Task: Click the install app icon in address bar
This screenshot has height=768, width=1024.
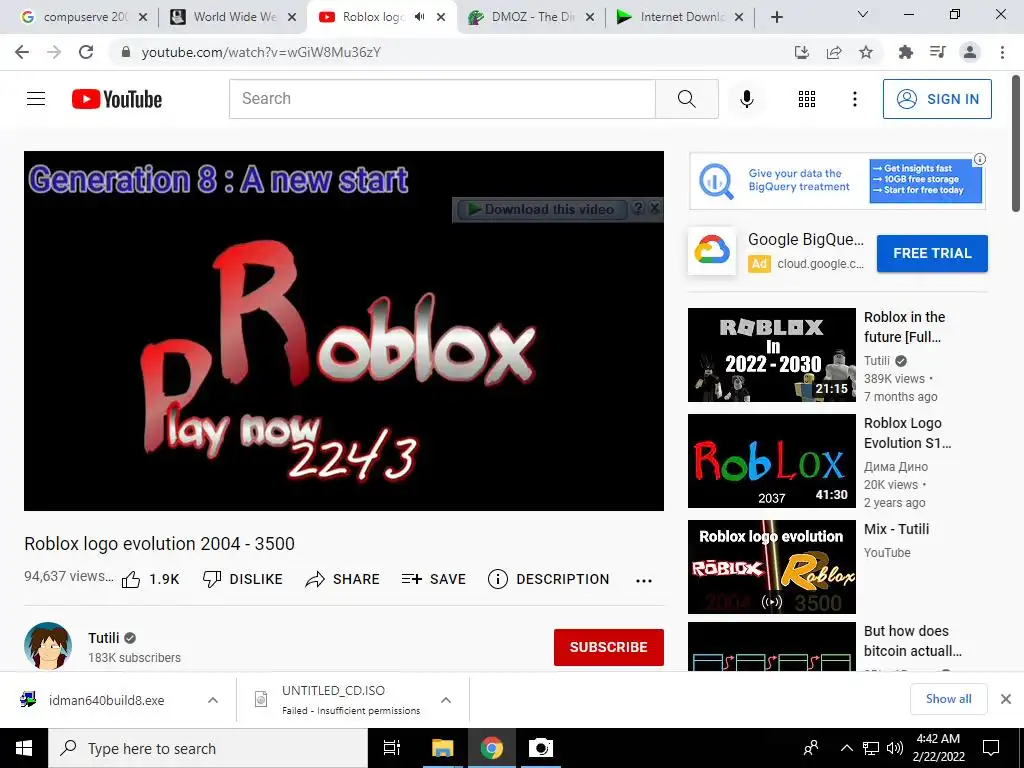Action: (x=801, y=52)
